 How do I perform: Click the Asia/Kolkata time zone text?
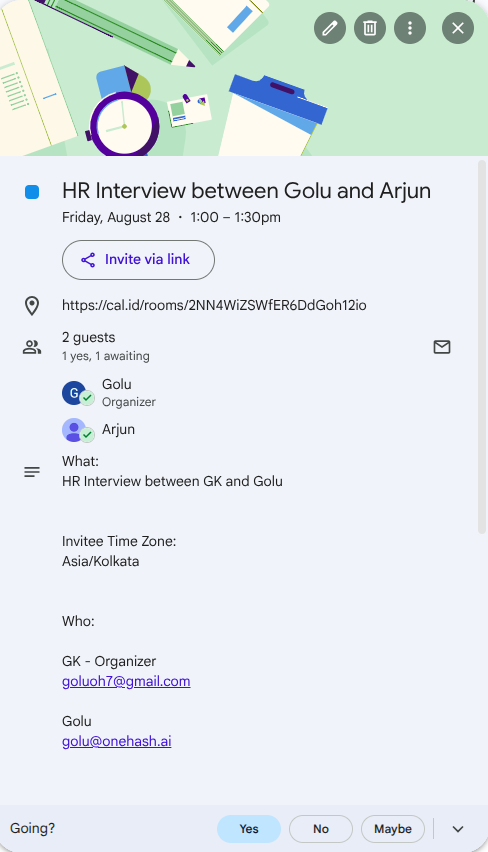101,561
